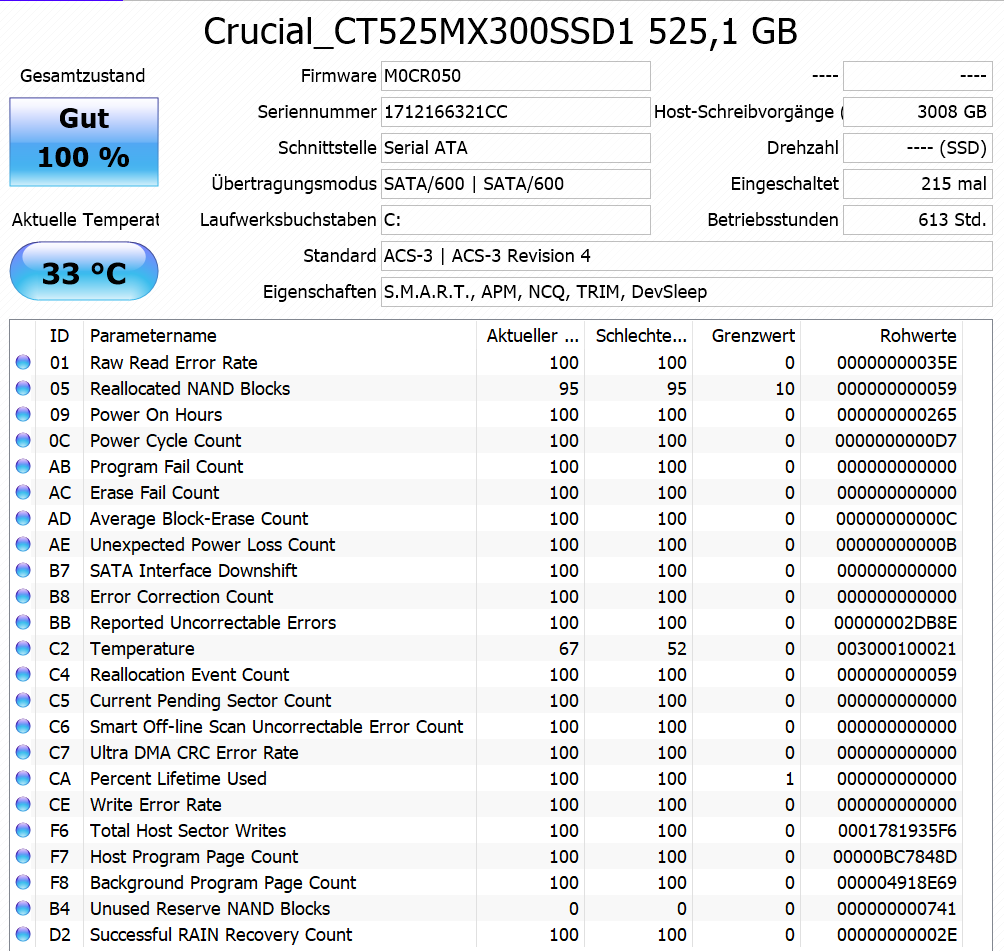Select the ID cell 'CA'

point(60,779)
